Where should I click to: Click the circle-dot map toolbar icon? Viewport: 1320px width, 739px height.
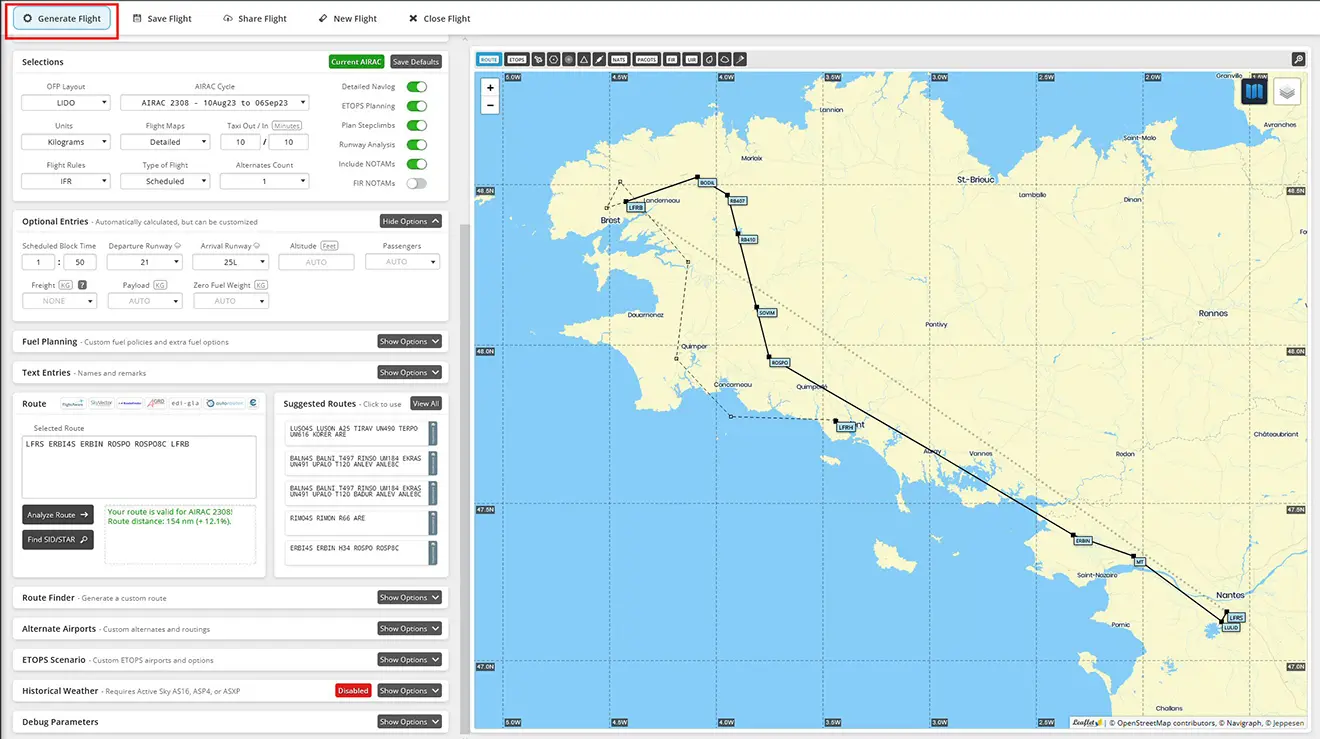pyautogui.click(x=553, y=60)
